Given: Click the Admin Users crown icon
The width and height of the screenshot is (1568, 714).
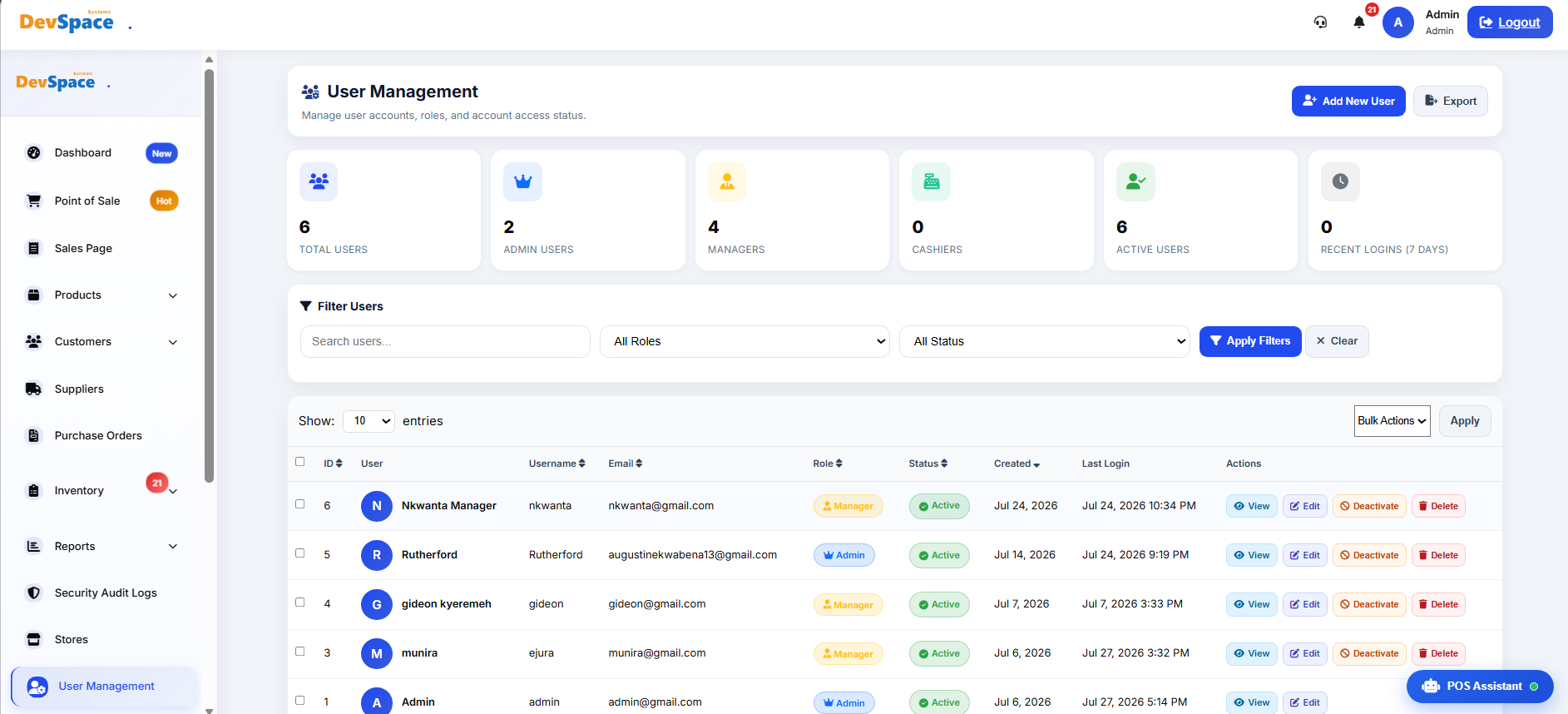Looking at the screenshot, I should pos(523,181).
